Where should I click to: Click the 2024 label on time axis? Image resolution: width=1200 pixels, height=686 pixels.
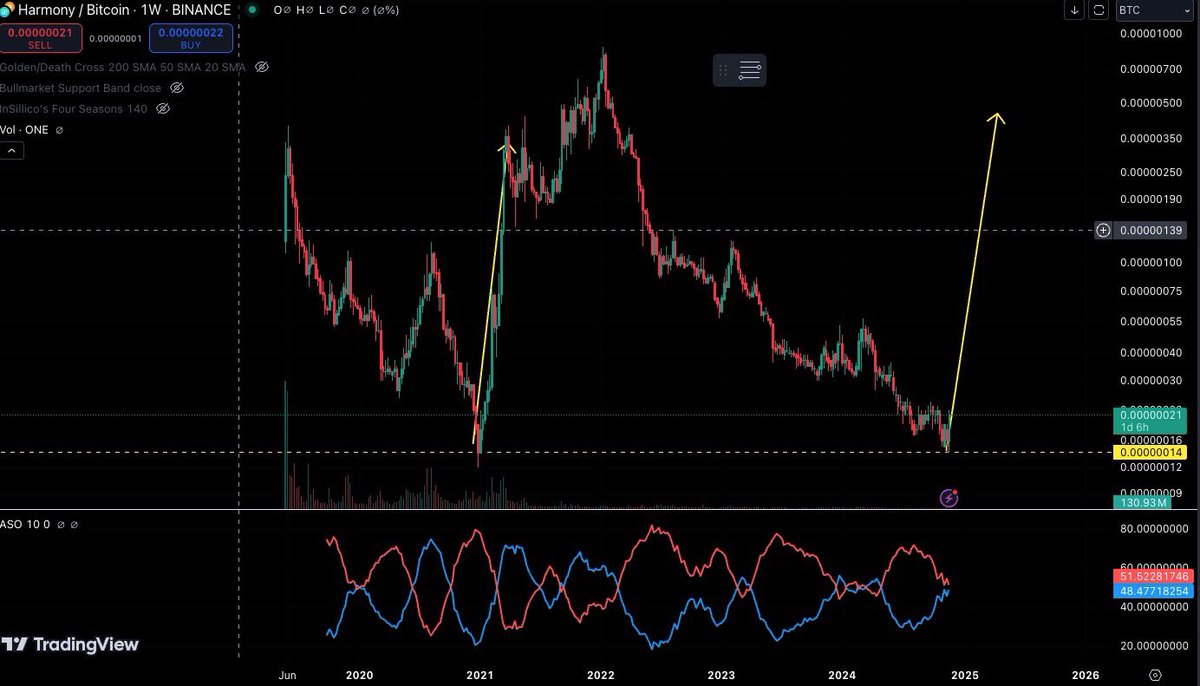[842, 675]
